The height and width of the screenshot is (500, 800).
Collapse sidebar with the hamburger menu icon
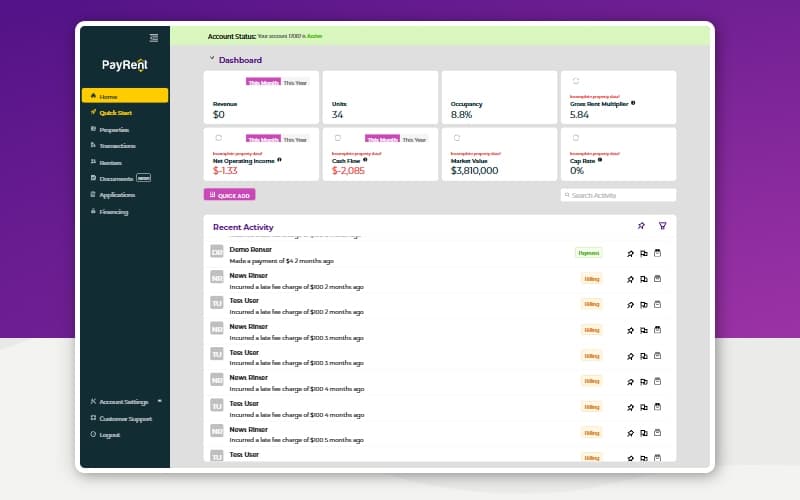tap(153, 38)
